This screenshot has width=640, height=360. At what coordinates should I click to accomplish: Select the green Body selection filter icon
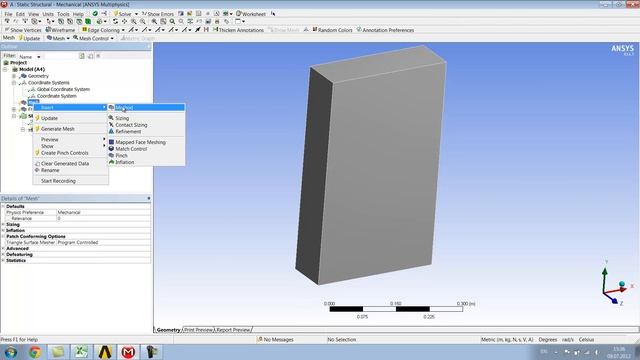click(88, 21)
